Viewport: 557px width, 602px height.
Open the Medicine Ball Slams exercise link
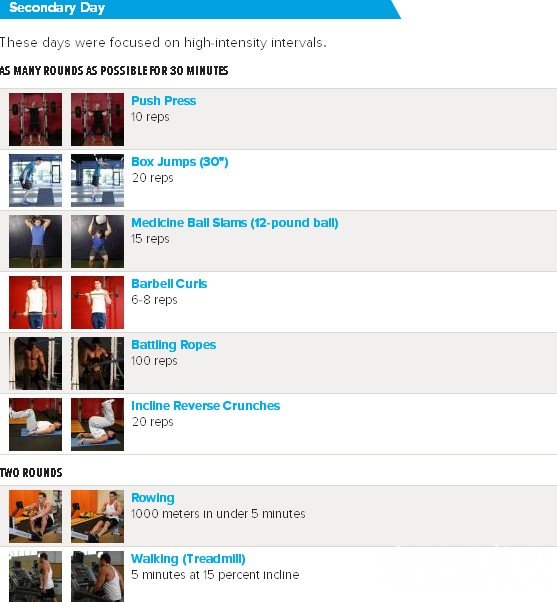[235, 223]
